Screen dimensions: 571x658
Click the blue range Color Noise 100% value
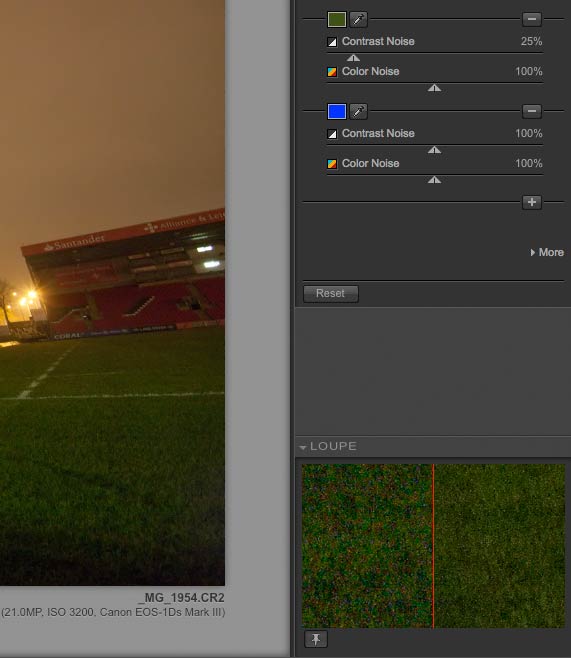529,163
